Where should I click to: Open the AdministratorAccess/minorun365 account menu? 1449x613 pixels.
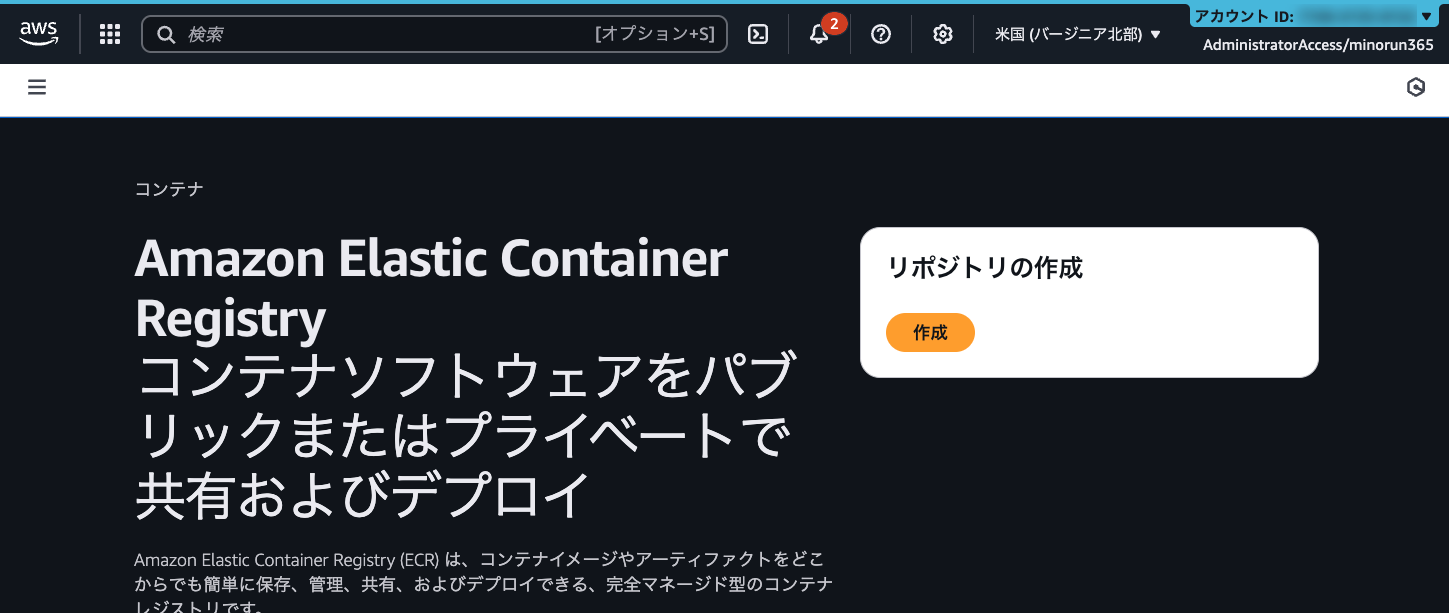pos(1317,45)
